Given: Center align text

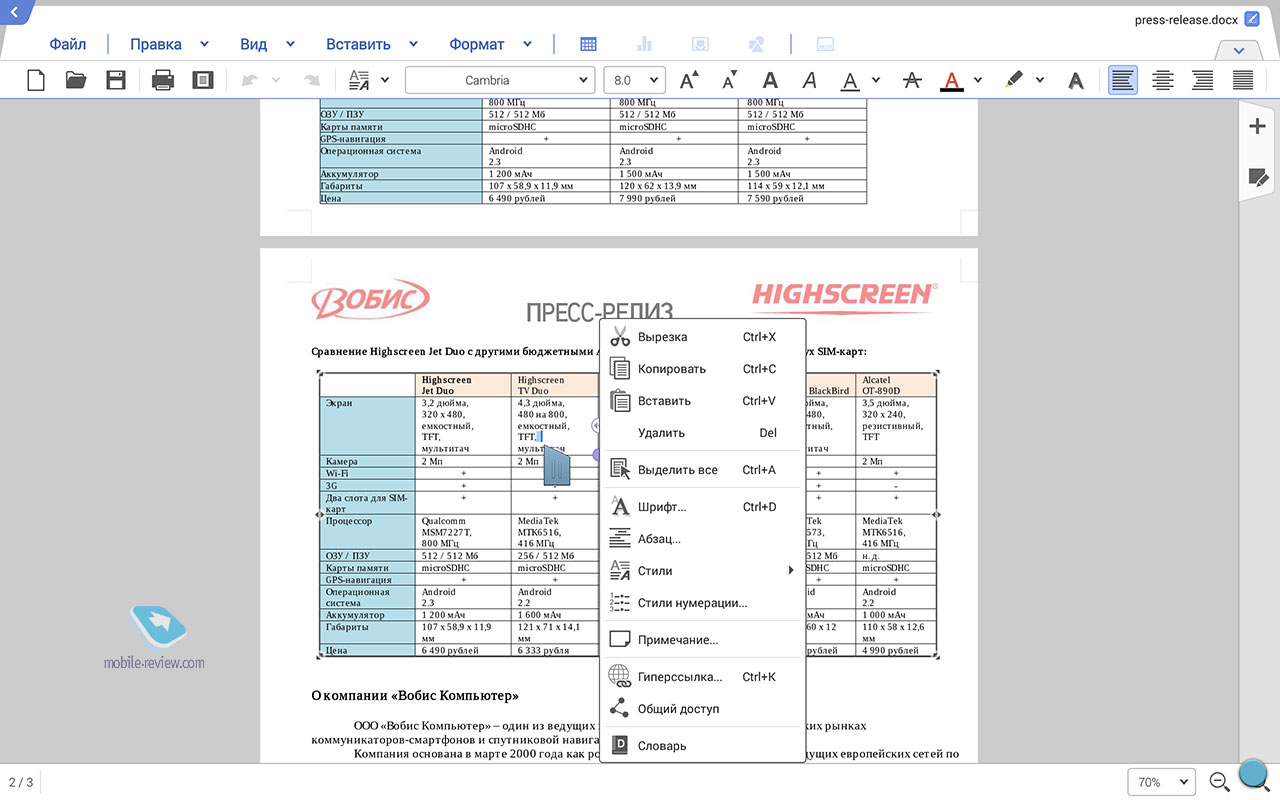Looking at the screenshot, I should pyautogui.click(x=1163, y=80).
